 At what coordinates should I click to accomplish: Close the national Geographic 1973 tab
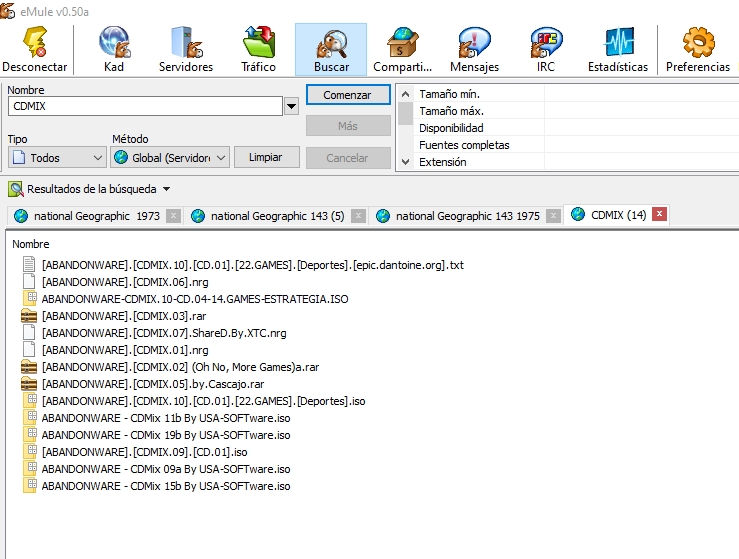click(173, 216)
